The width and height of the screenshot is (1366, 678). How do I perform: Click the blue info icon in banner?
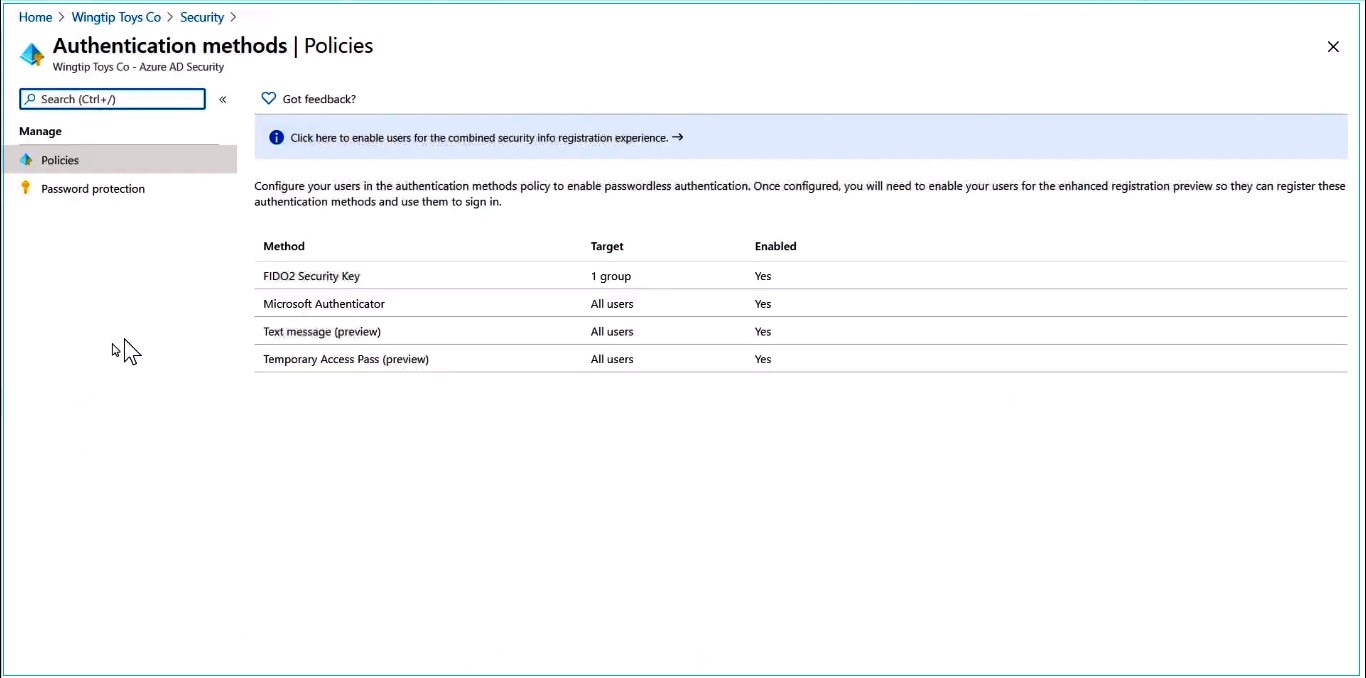pos(277,138)
